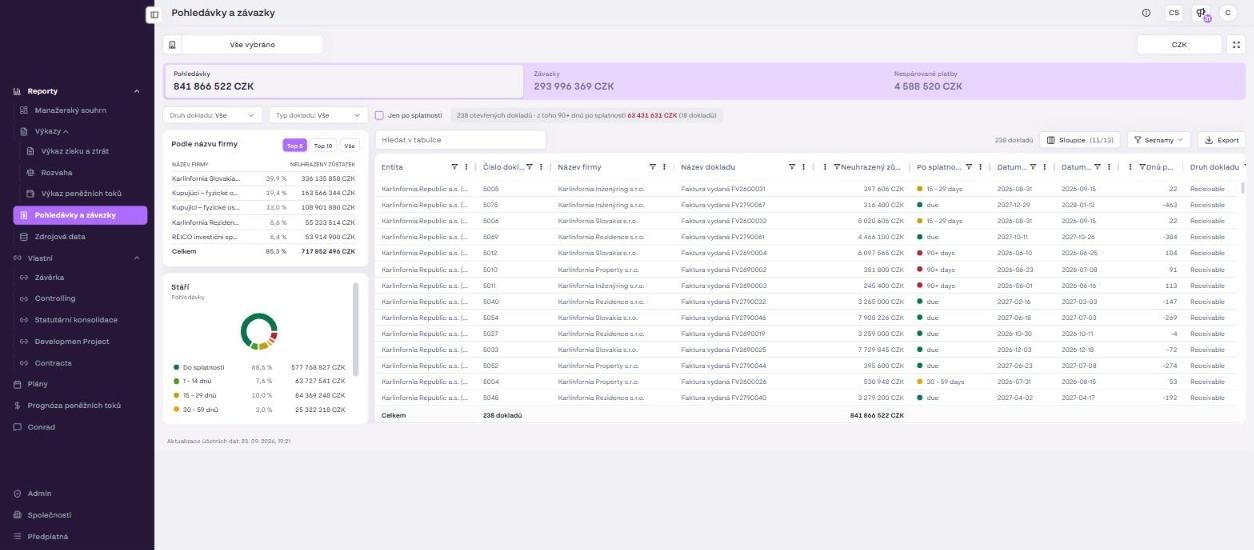The image size is (1254, 550).
Task: Filter the Číslo dokladu column
Action: [530, 167]
